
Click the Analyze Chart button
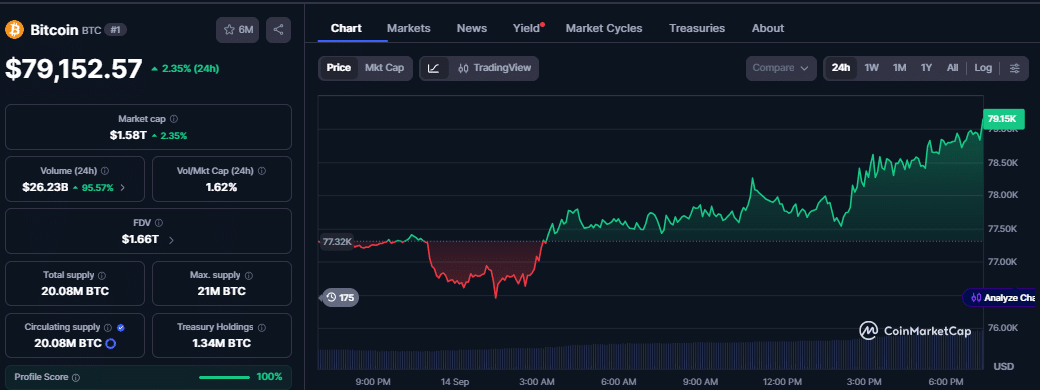point(1001,298)
